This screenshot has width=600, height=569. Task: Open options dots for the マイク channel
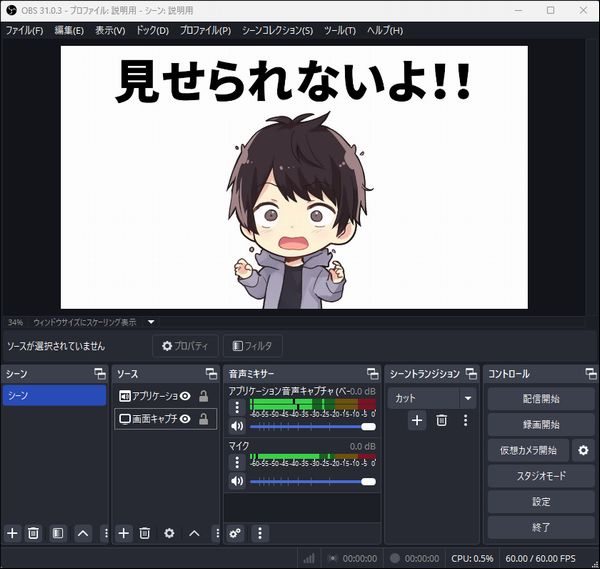tap(237, 462)
